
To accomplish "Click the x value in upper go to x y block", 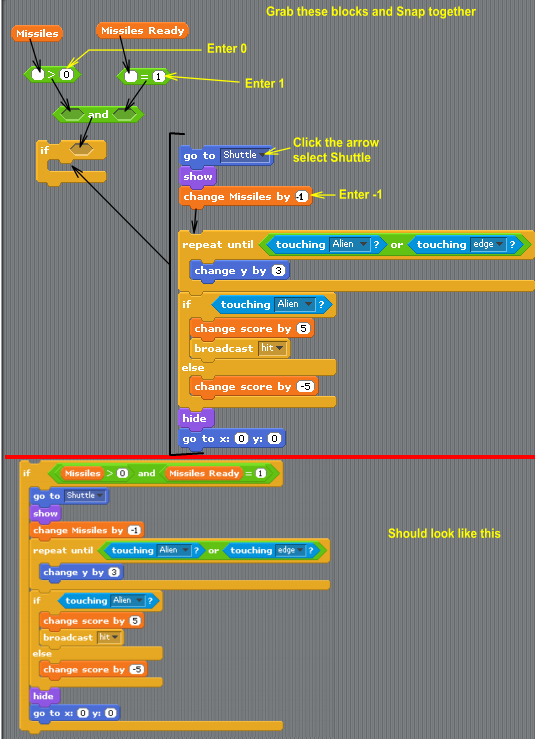I will tap(241, 439).
